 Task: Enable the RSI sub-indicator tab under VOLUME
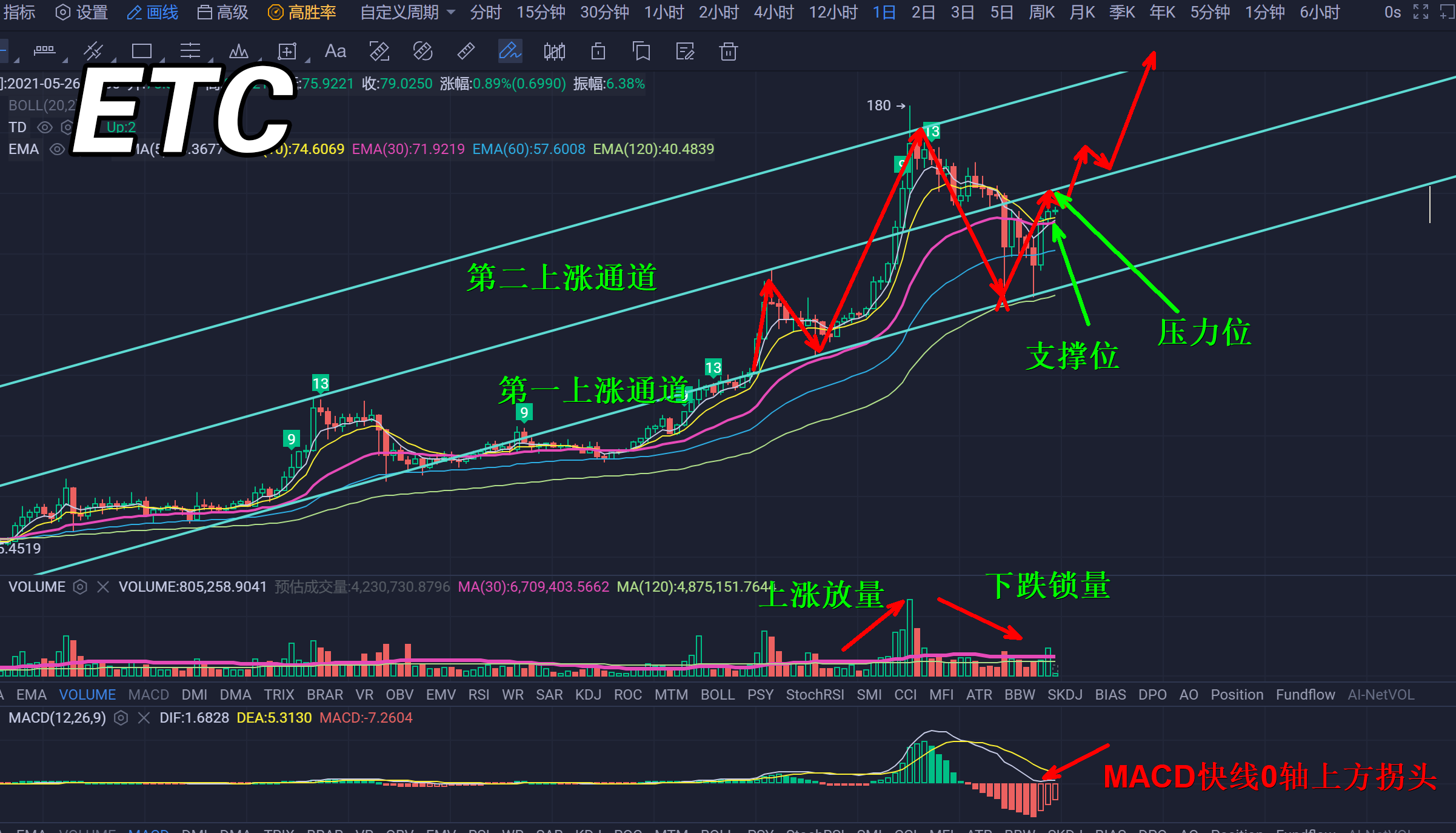click(479, 695)
